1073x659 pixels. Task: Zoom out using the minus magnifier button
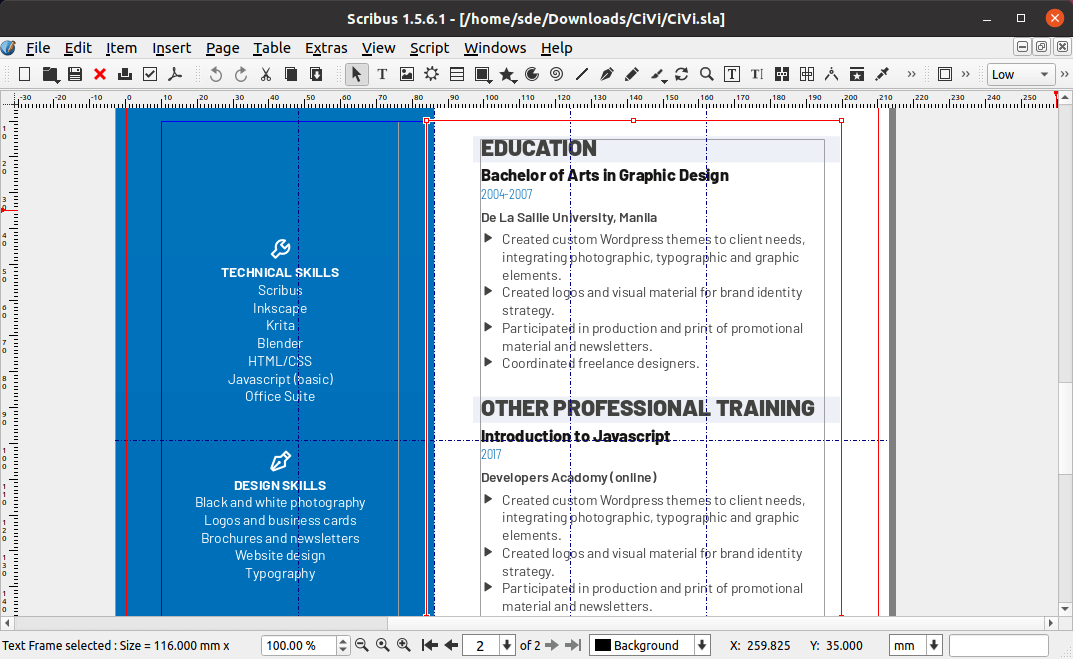point(362,645)
